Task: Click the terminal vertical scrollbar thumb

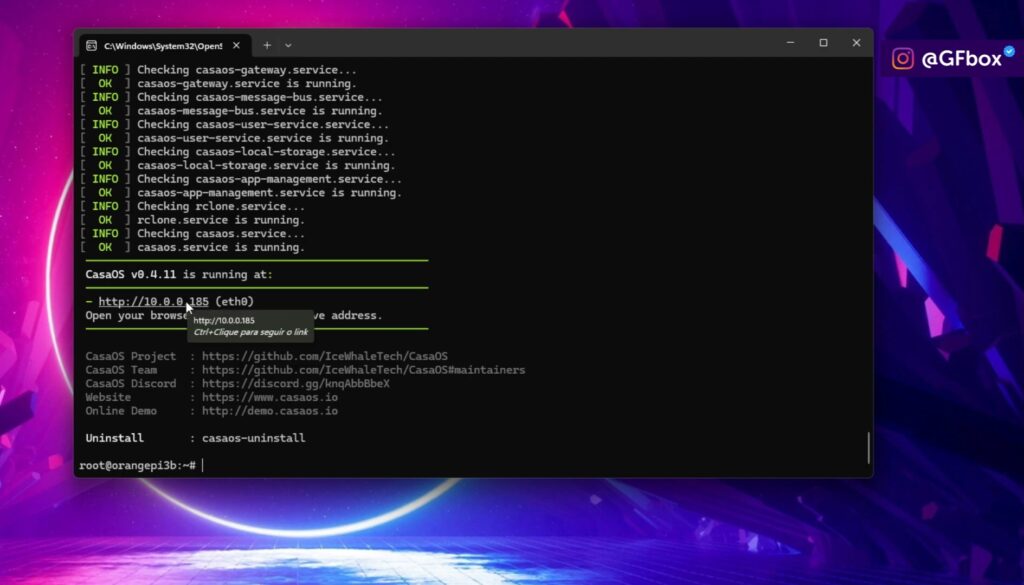Action: click(869, 448)
